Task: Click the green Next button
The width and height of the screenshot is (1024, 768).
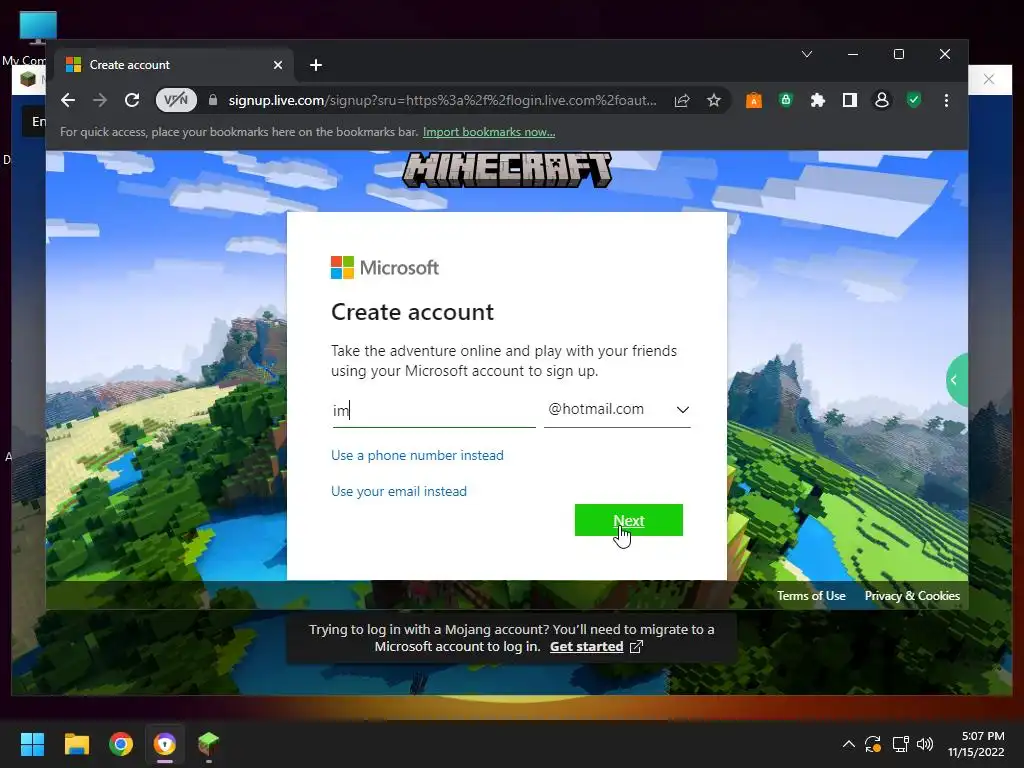Action: click(x=629, y=520)
